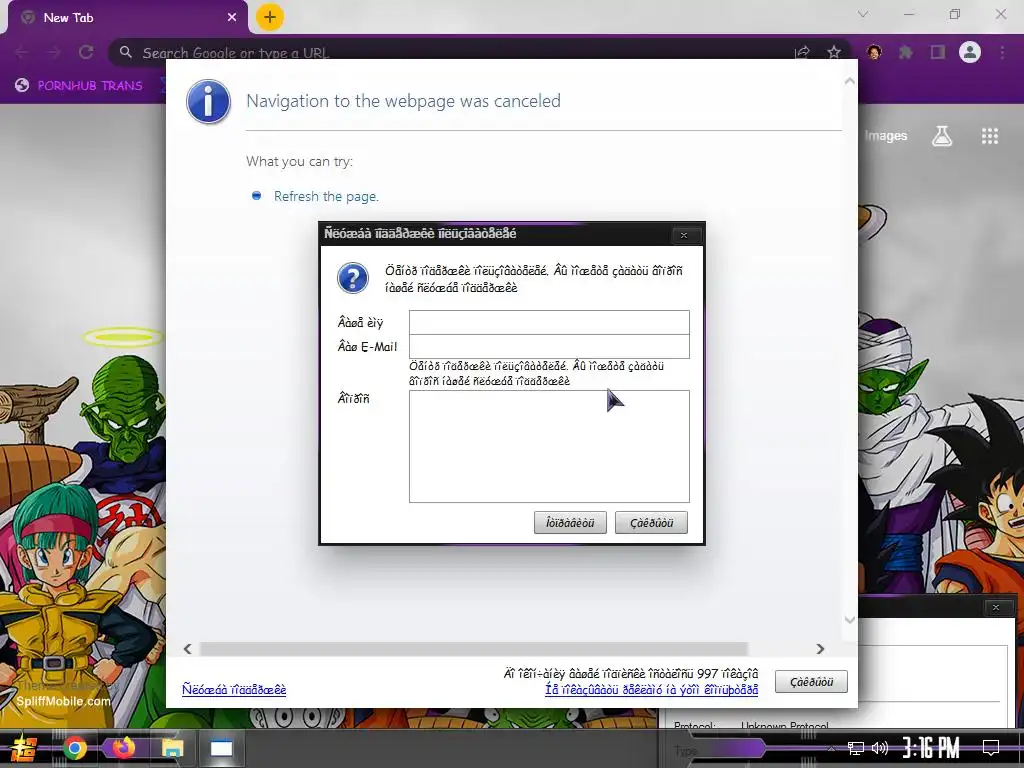This screenshot has width=1024, height=768.
Task: Bookmark this page with the star icon
Action: 834,52
